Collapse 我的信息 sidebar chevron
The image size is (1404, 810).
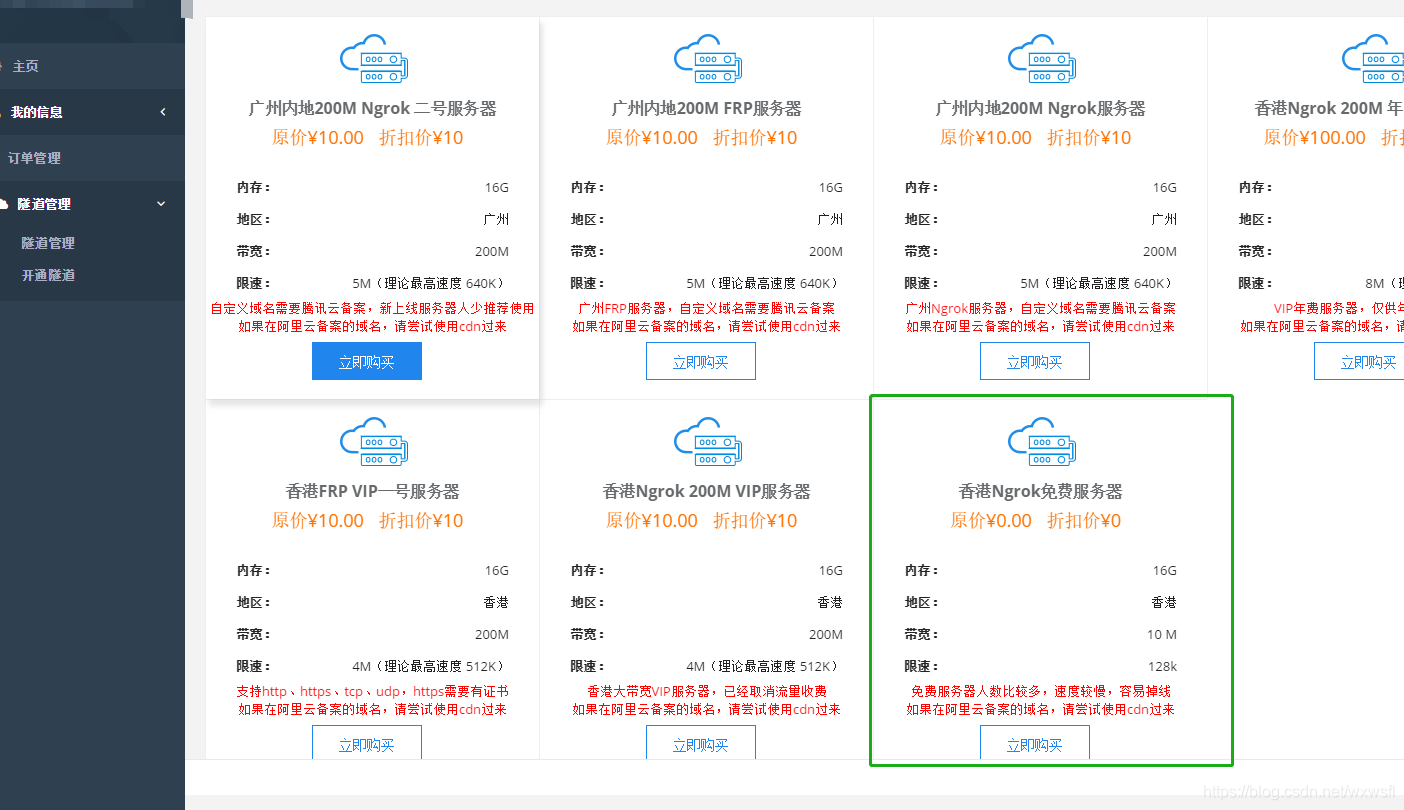coord(163,112)
